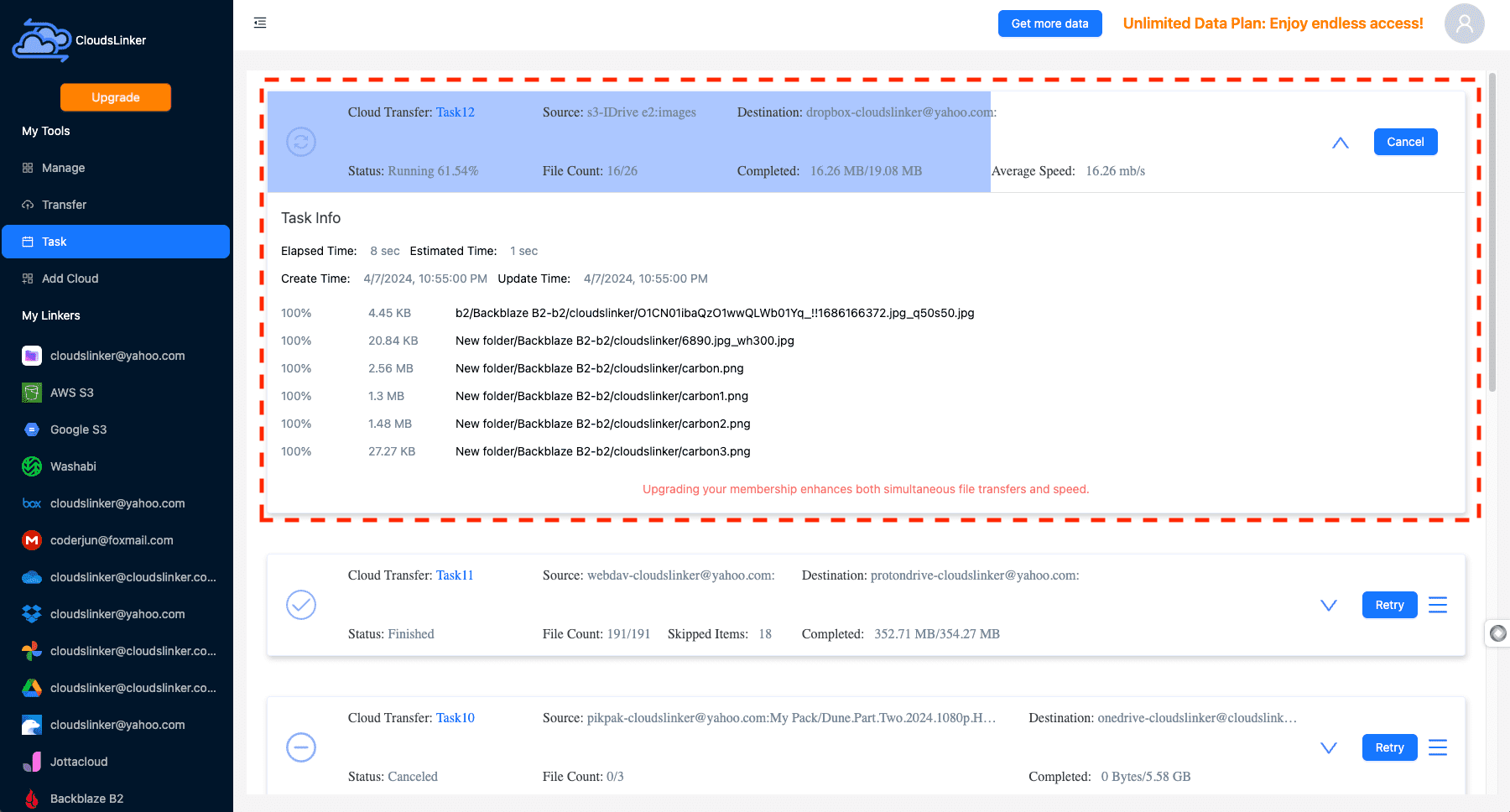Click the Average Speed 16.26 mb/s value

tap(1115, 171)
